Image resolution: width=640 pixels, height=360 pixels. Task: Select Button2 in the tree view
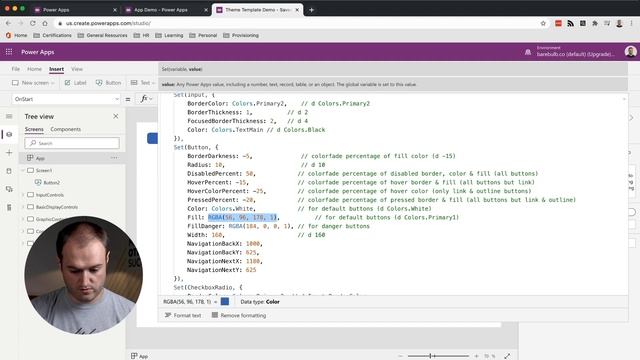tap(51, 182)
